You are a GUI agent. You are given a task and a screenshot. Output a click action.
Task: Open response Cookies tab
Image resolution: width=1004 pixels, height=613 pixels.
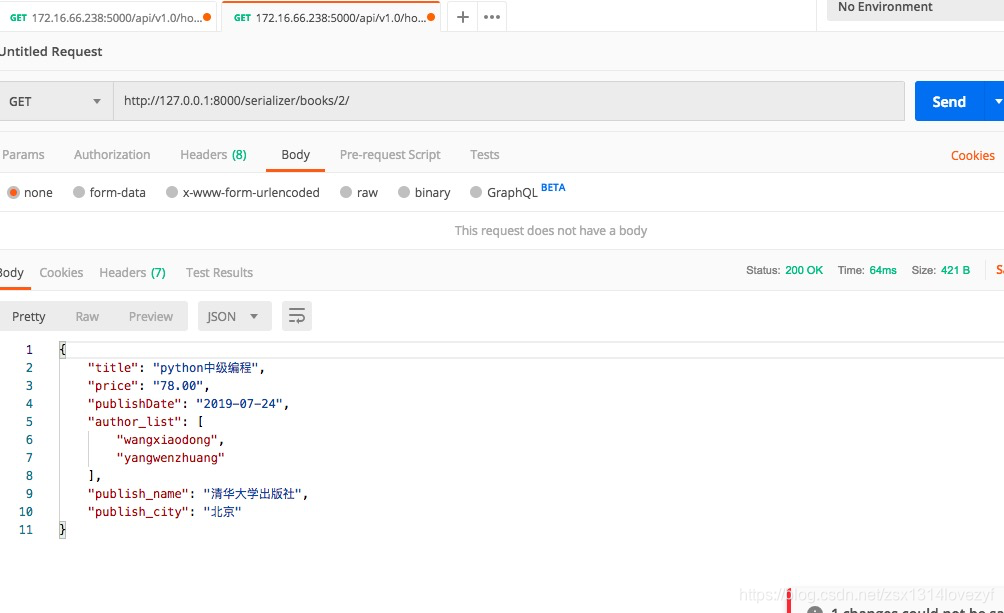coord(61,272)
